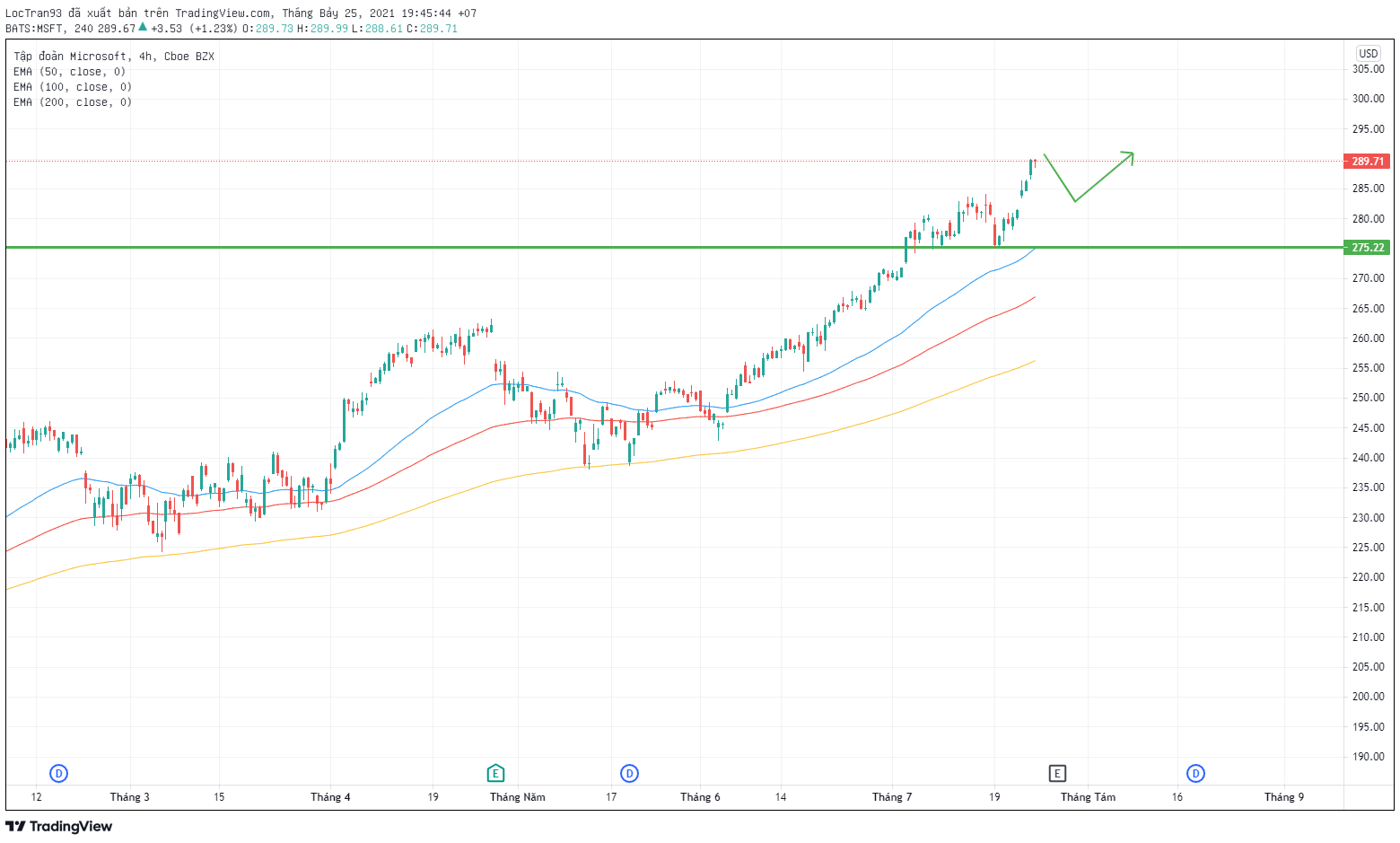Click the 'Tháng 4' time axis label

click(x=330, y=797)
